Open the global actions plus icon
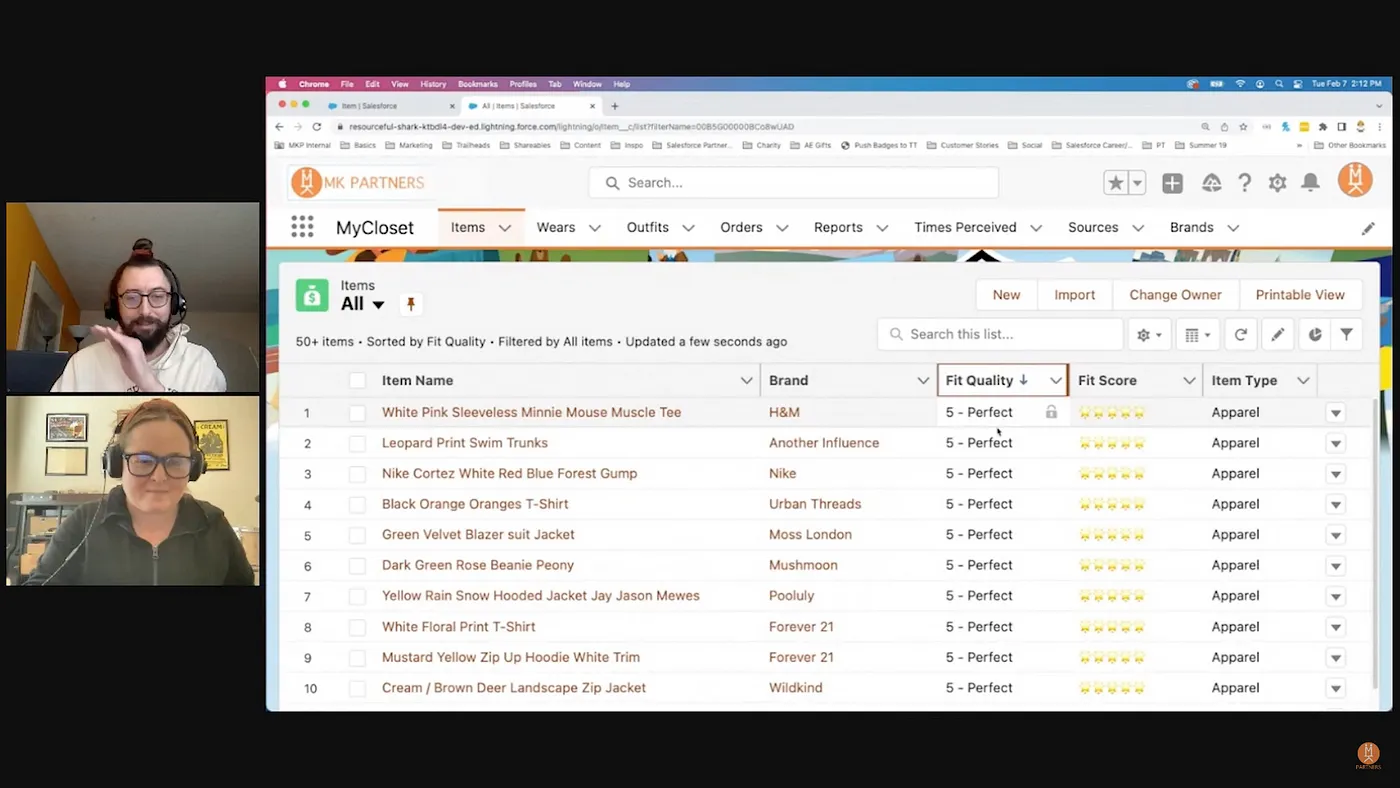Screen dimensions: 1400x788 coord(1172,183)
